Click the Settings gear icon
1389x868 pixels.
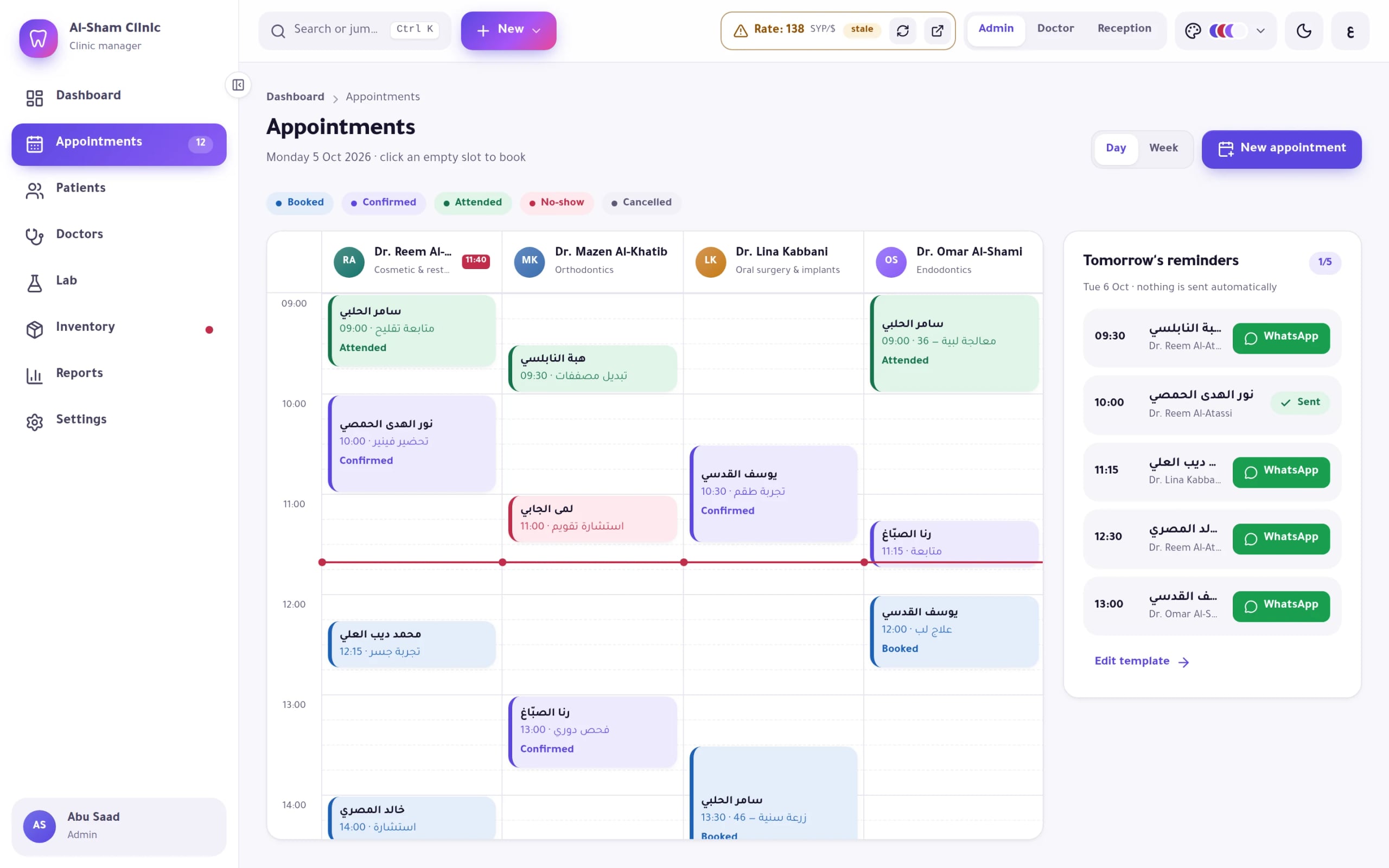tap(34, 422)
